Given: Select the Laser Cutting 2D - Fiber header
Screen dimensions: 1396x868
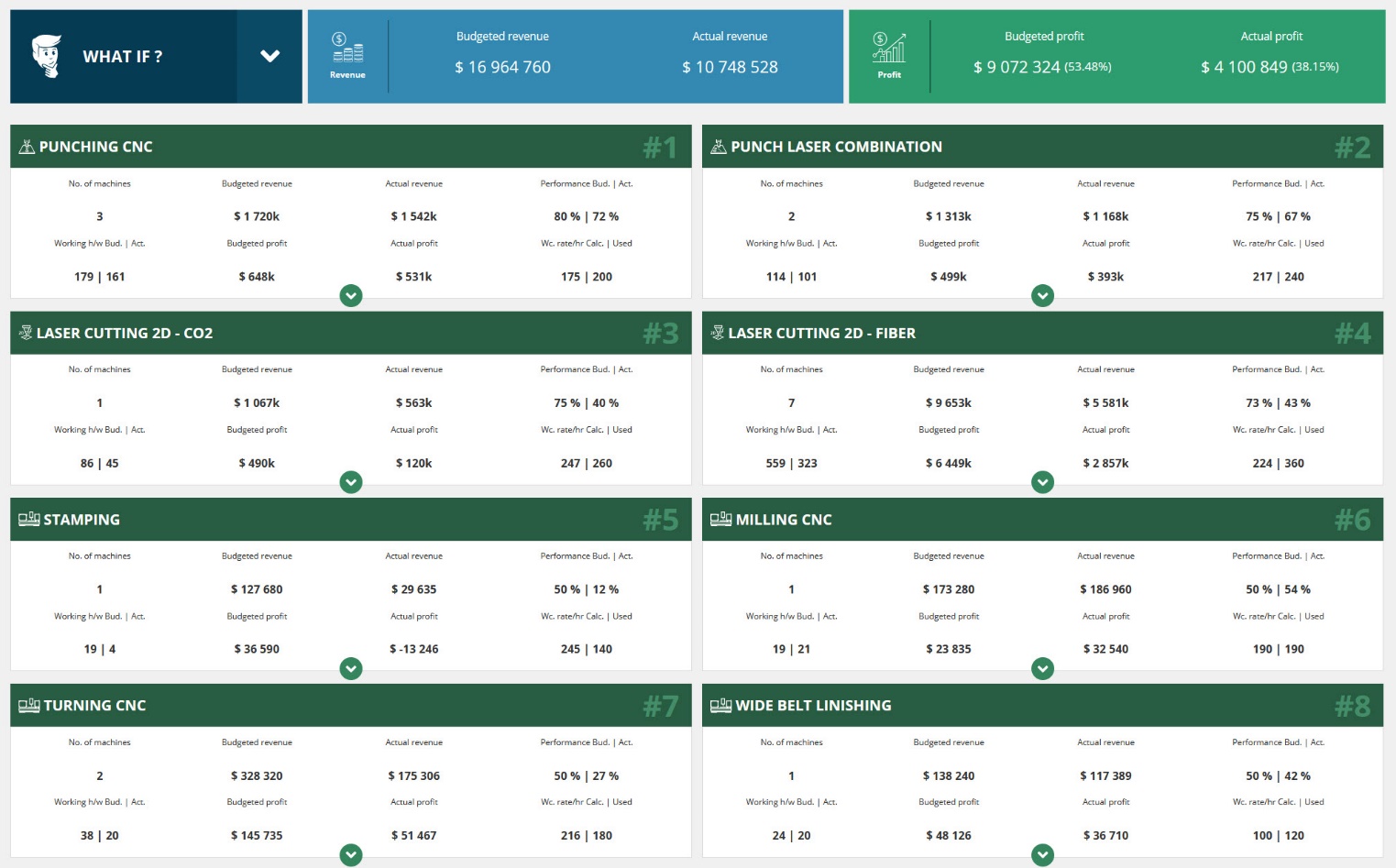Looking at the screenshot, I should pos(1040,332).
